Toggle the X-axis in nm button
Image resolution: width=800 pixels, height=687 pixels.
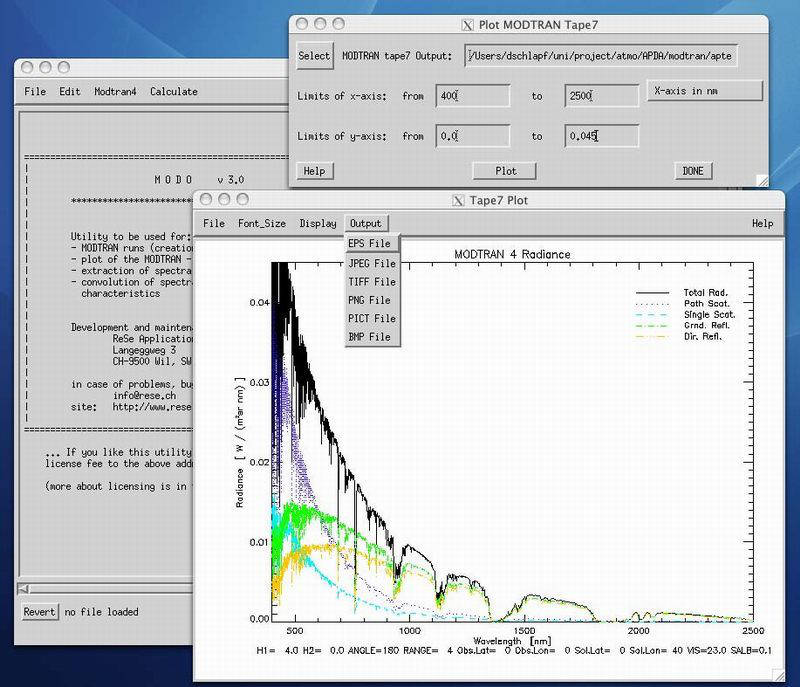pyautogui.click(x=704, y=91)
